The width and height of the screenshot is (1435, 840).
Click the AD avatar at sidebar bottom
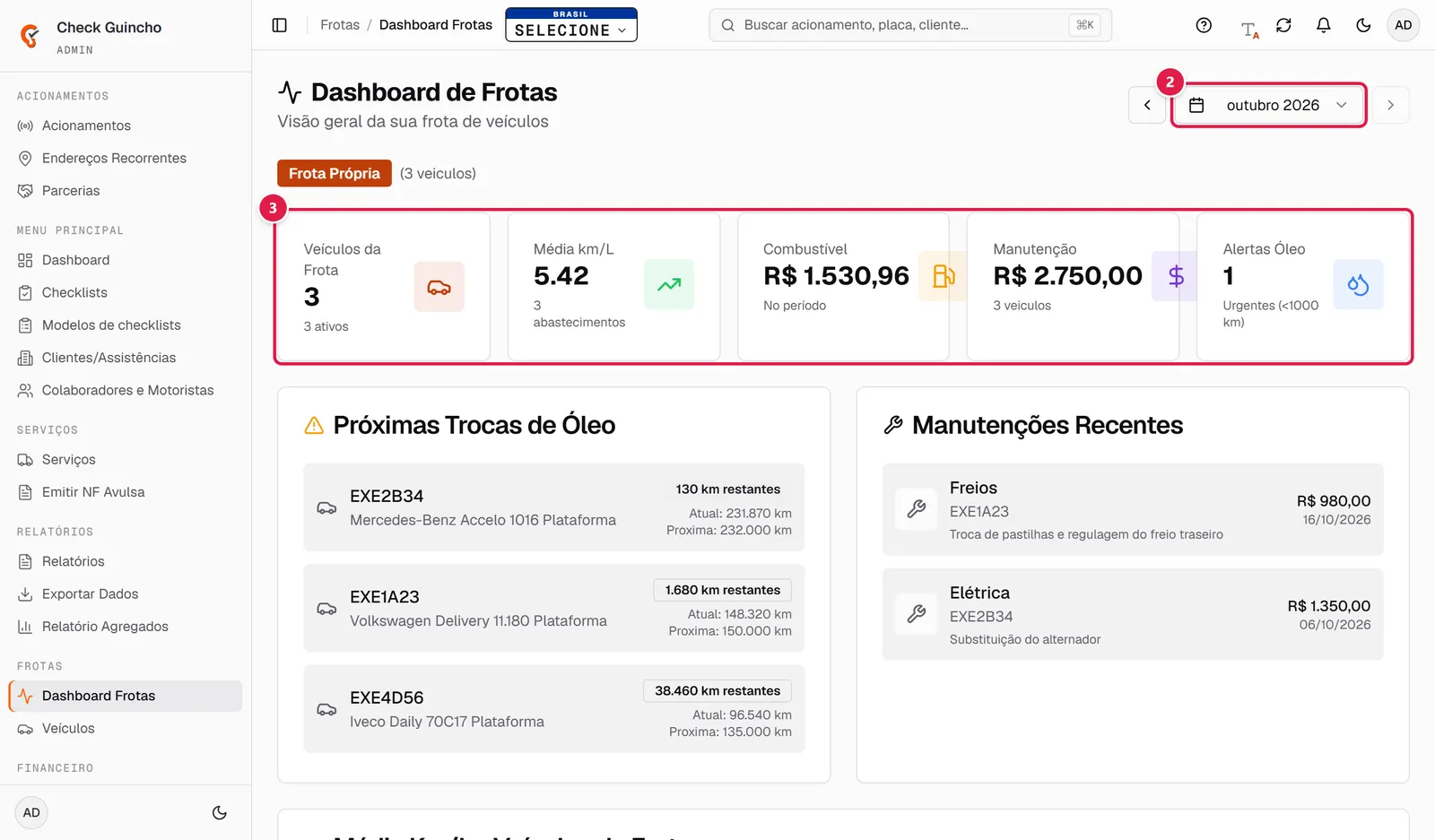(x=31, y=813)
